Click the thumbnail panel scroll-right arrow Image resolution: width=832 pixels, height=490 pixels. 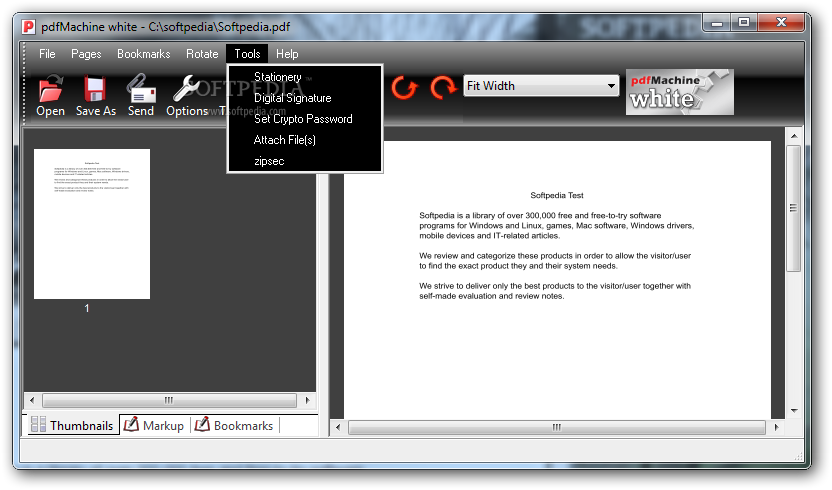pos(308,400)
